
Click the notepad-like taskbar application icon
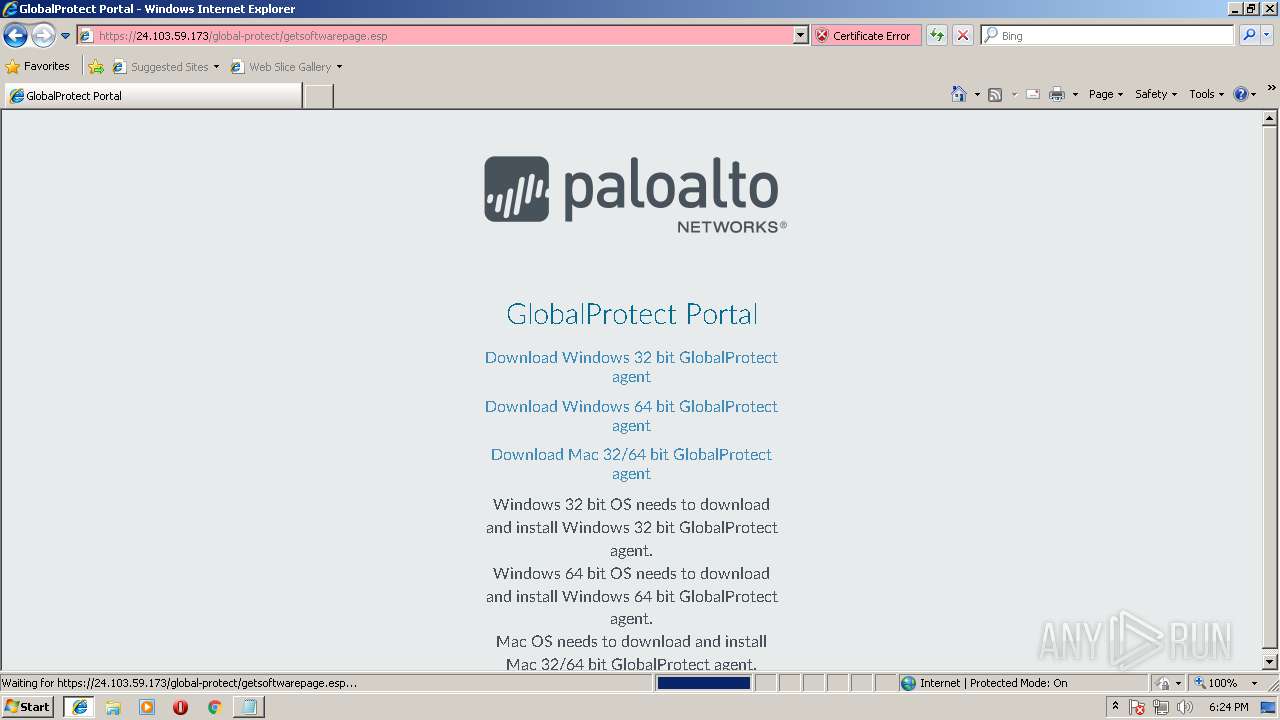pyautogui.click(x=248, y=707)
